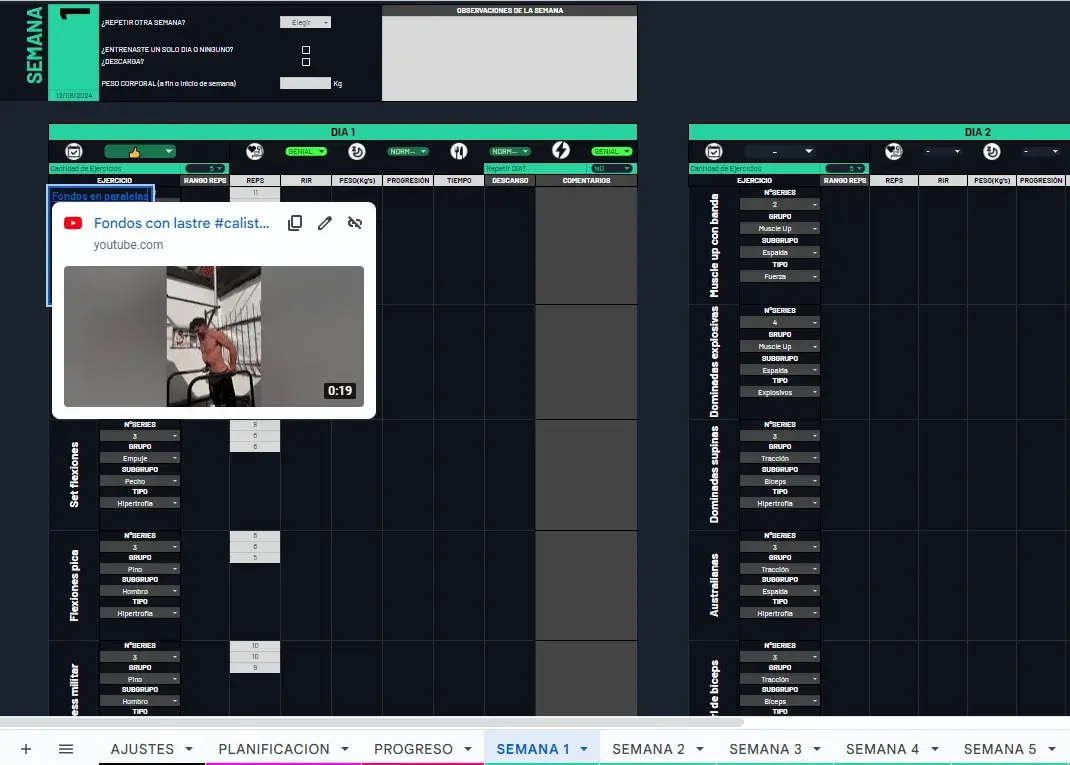1070x765 pixels.
Task: Open the PROGRESO tab options arrow
Action: (468, 749)
